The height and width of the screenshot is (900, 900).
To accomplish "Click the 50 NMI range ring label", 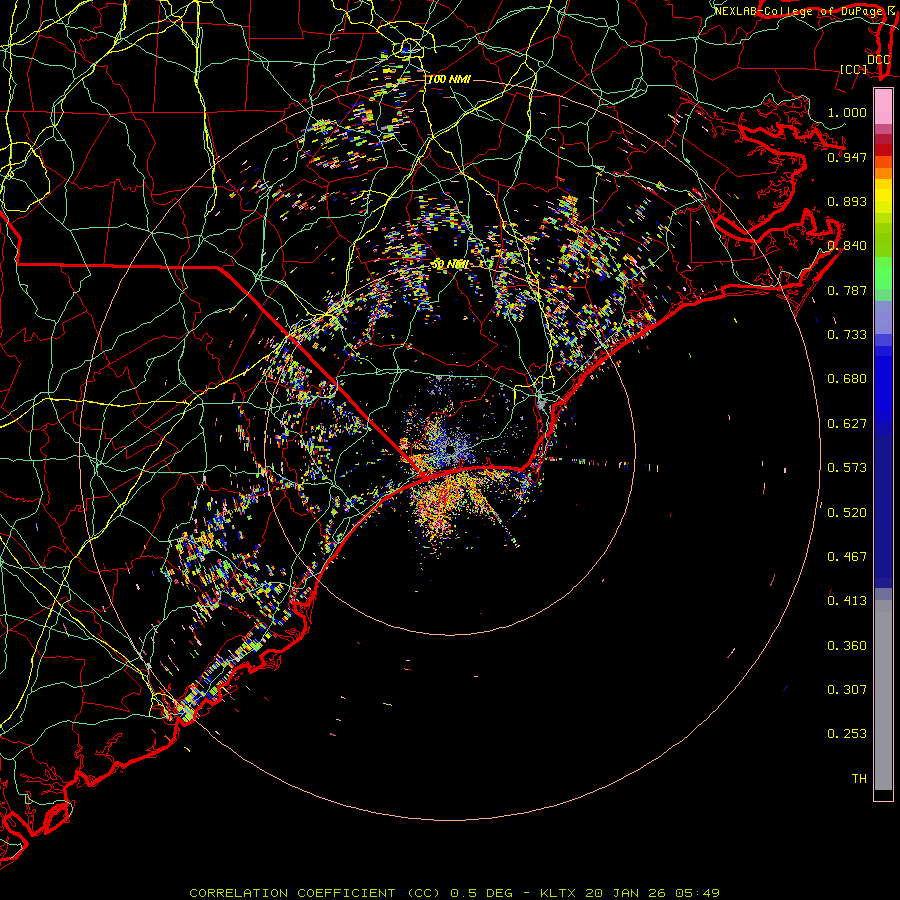I will 449,265.
